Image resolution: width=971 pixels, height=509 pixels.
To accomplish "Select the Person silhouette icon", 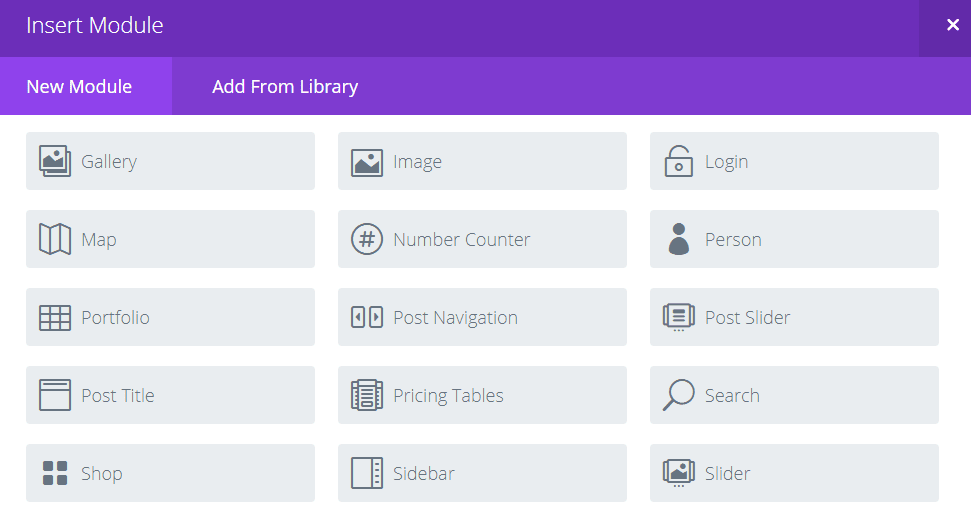I will click(679, 240).
